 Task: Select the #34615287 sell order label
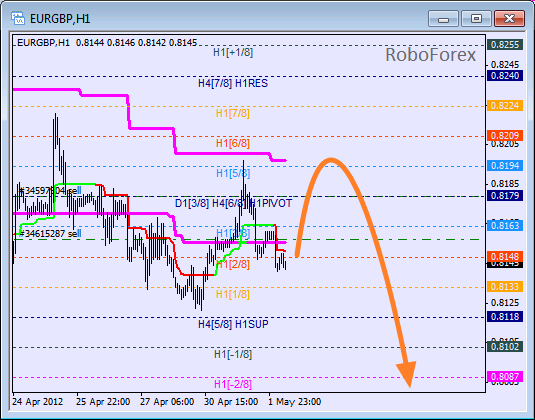(x=50, y=234)
